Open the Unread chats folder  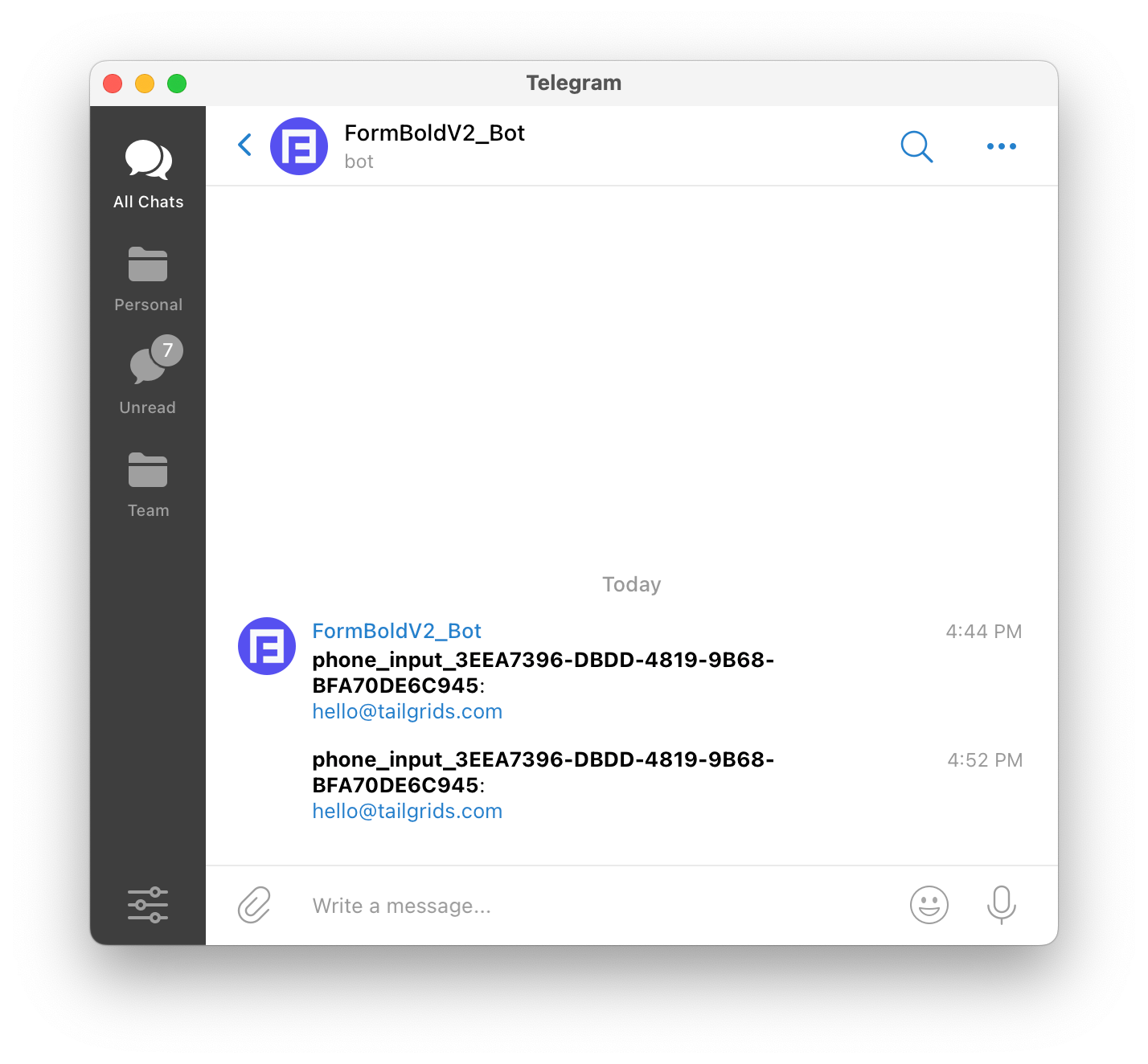tap(148, 375)
